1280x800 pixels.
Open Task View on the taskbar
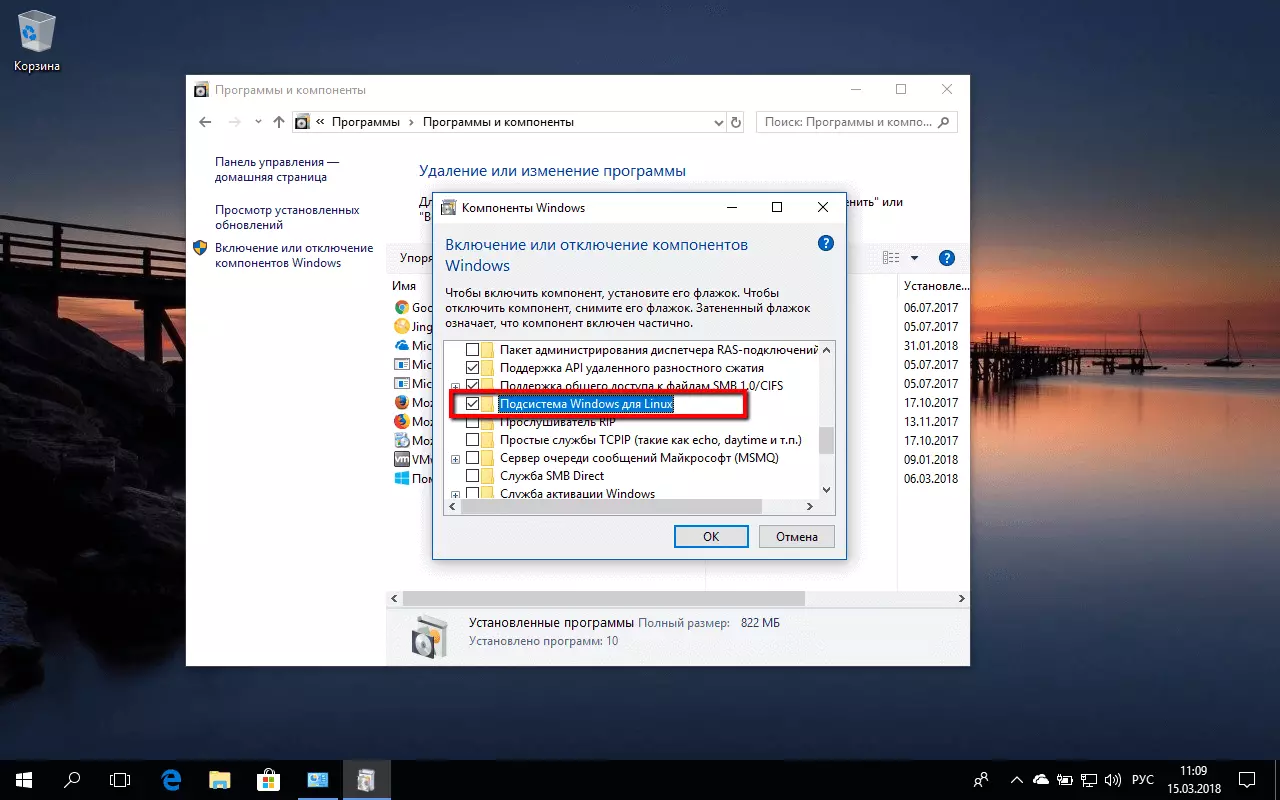120,779
